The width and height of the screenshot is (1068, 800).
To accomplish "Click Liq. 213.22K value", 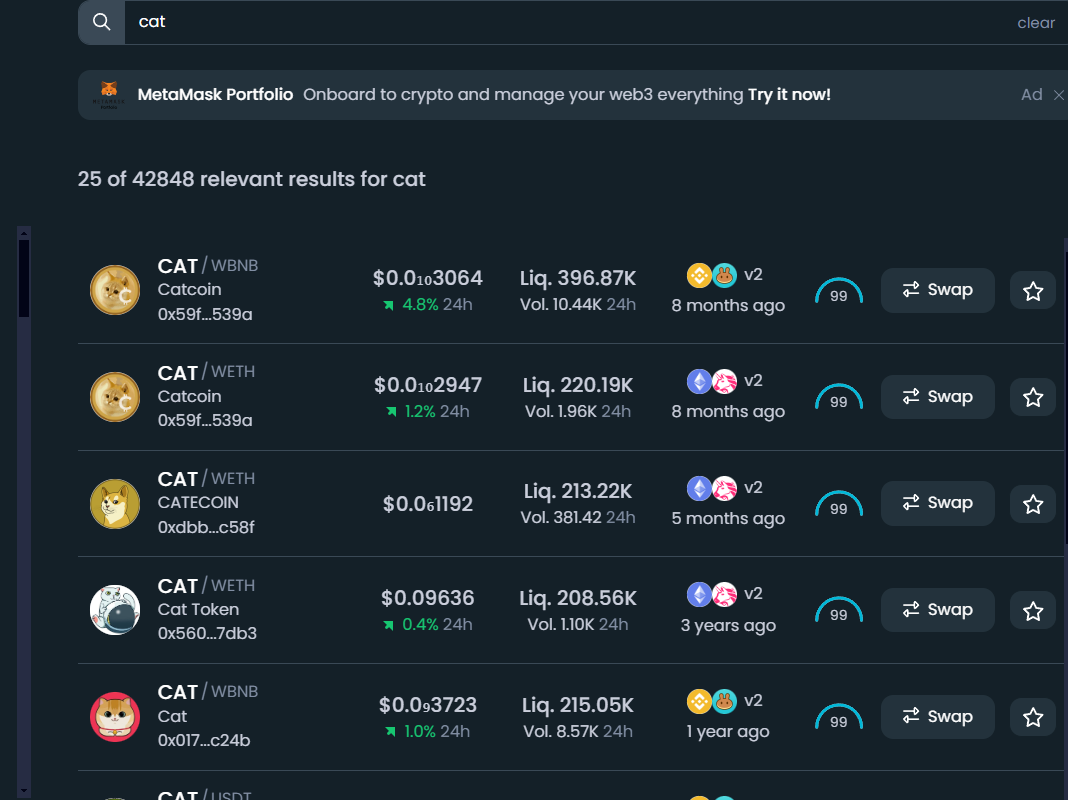I will (x=578, y=492).
